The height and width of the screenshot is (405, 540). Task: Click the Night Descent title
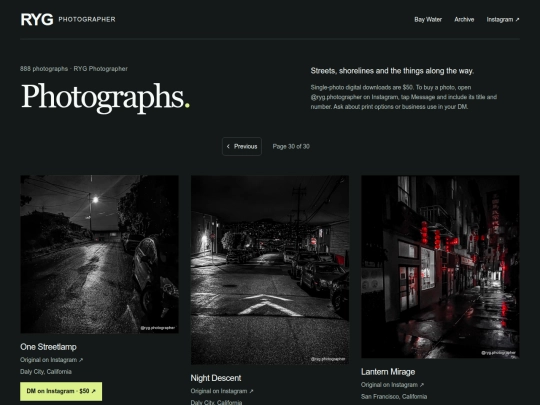coord(216,378)
